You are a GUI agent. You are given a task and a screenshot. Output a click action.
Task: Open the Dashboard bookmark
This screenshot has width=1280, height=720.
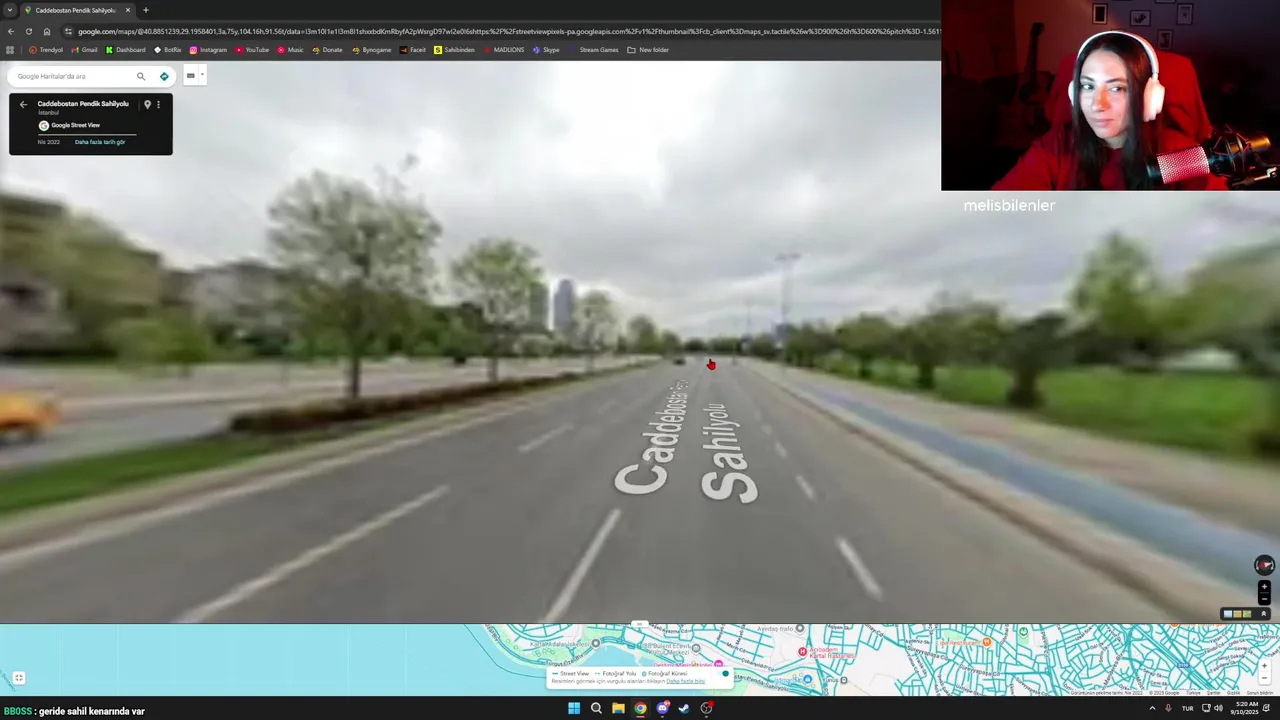click(126, 50)
